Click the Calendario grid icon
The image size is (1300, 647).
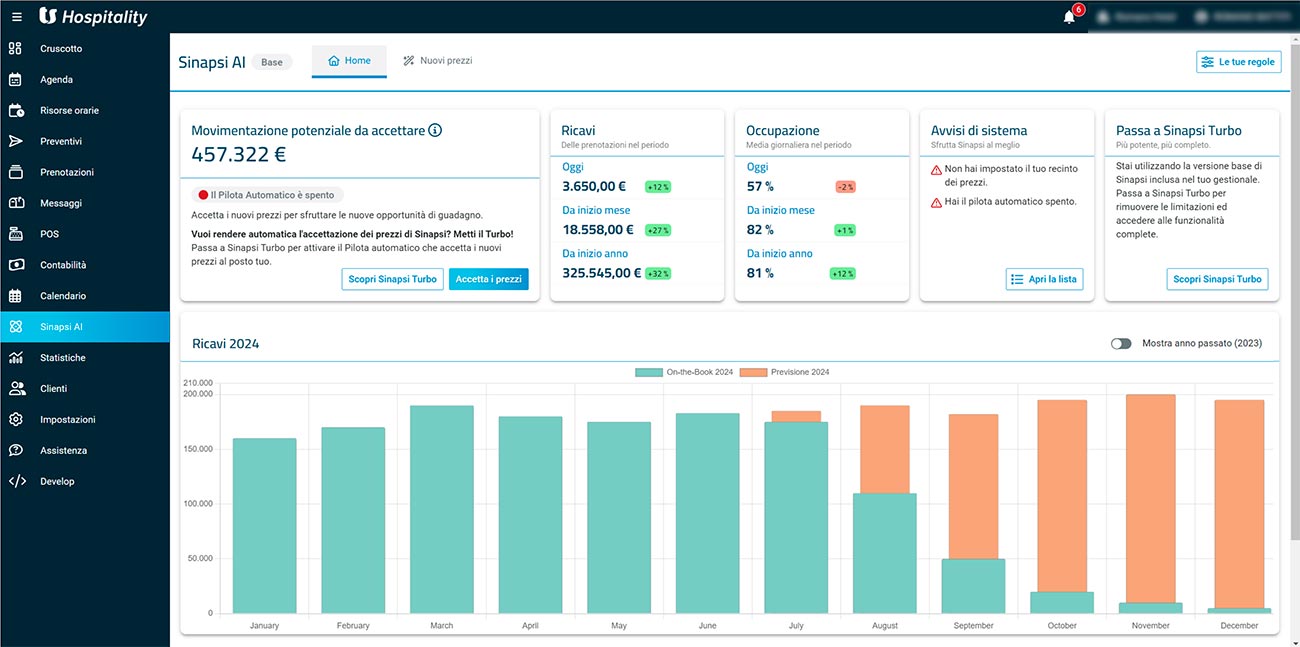click(x=15, y=296)
